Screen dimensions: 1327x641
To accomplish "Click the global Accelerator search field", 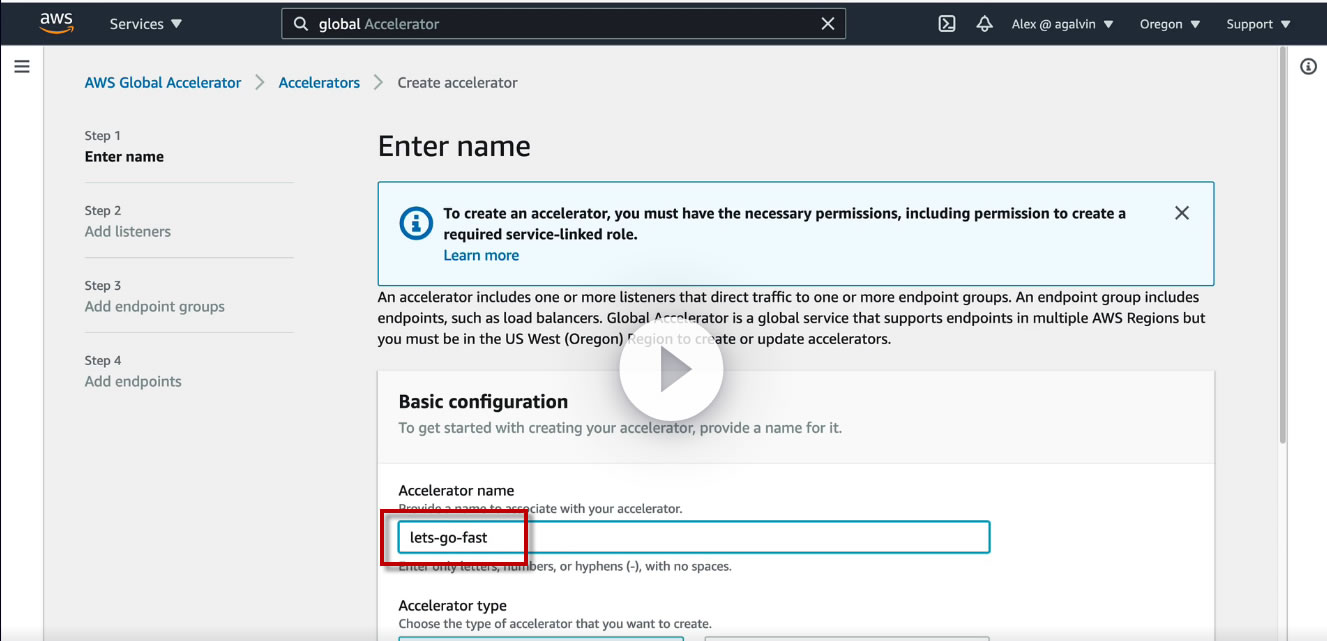I will tap(564, 24).
